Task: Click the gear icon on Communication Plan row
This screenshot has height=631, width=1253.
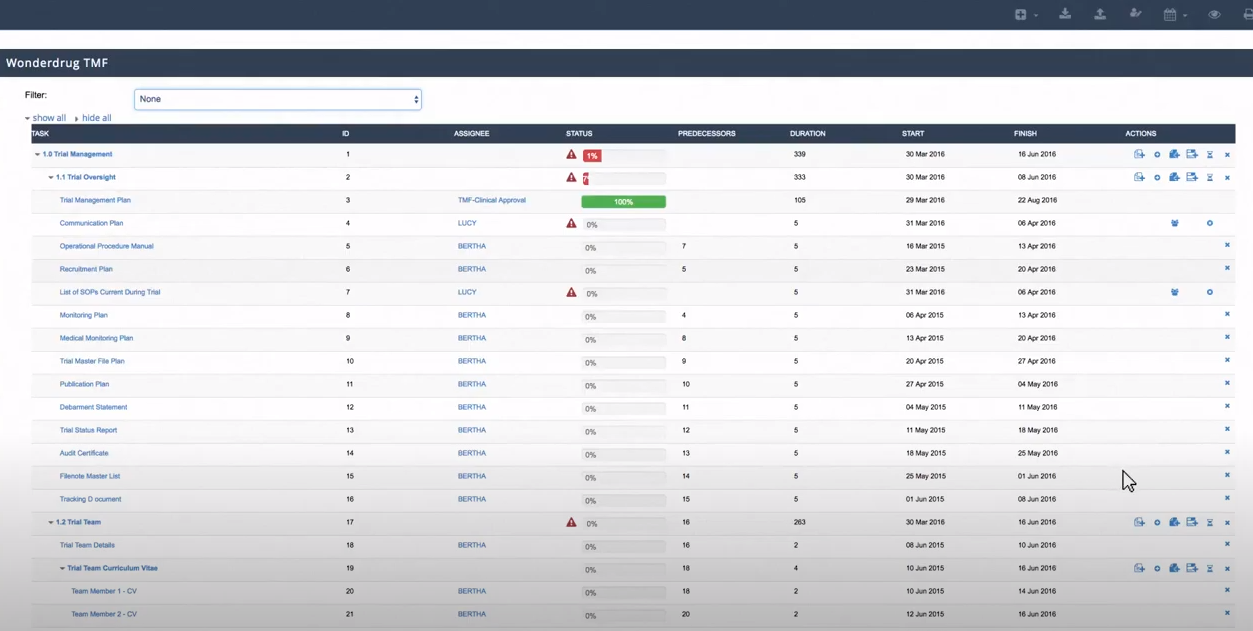Action: tap(1210, 223)
